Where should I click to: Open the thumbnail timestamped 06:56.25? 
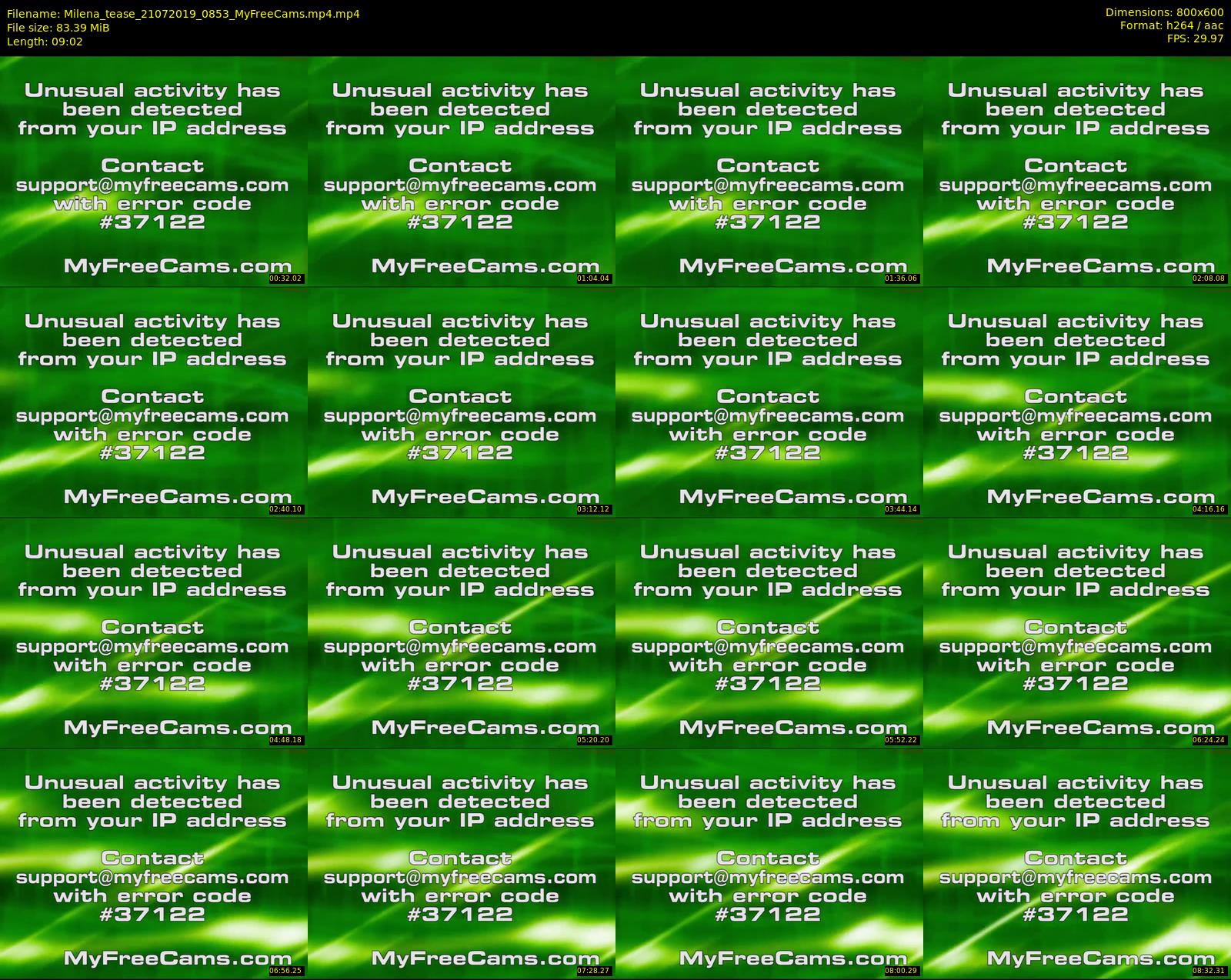pyautogui.click(x=153, y=863)
